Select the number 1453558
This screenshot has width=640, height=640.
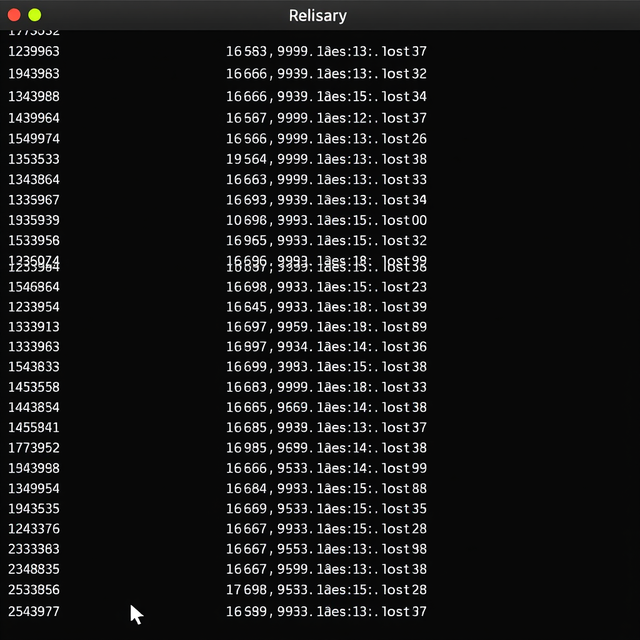(34, 387)
